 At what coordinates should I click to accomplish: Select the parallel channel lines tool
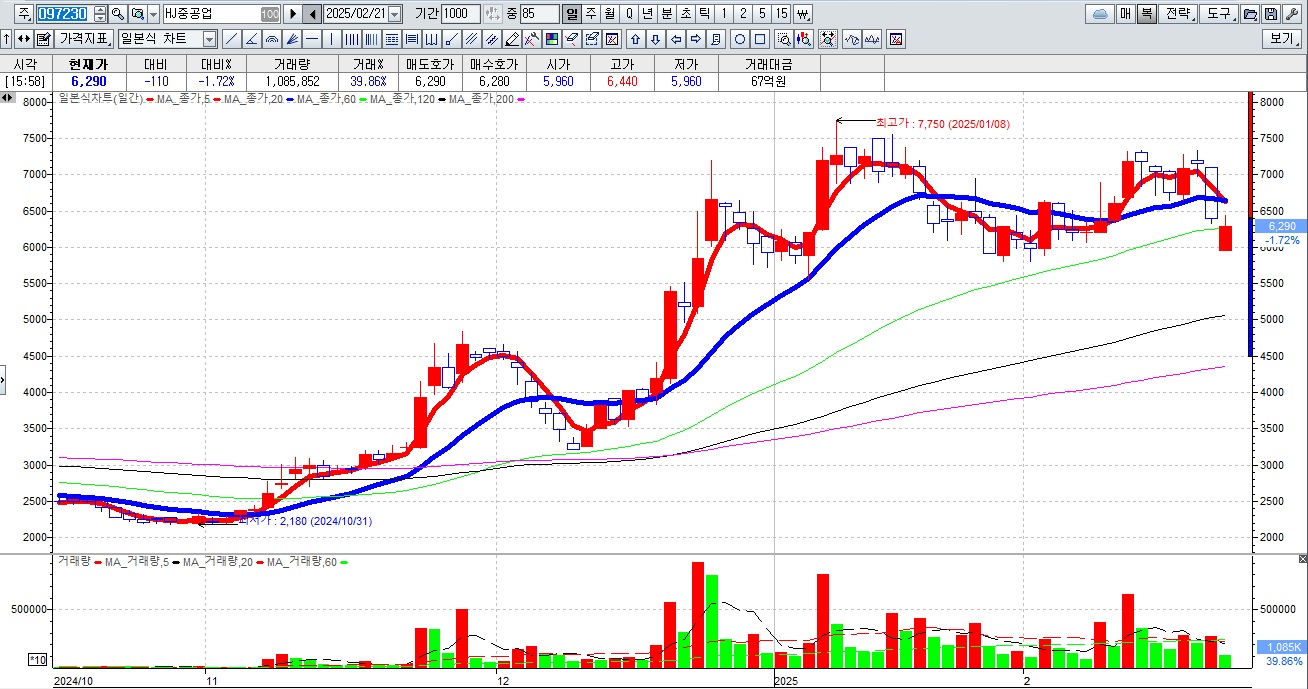pos(470,39)
